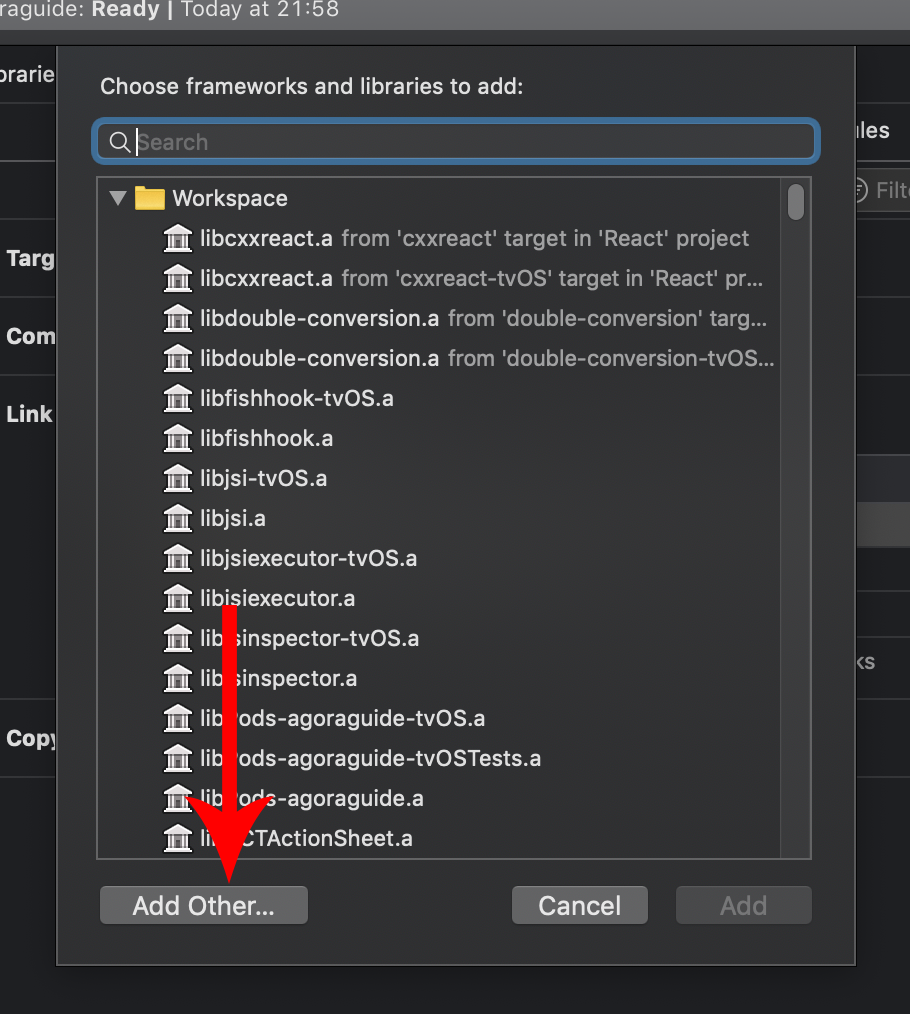Click library icon for libjsiexecutor-tvOS.a
The height and width of the screenshot is (1014, 910).
coord(177,559)
